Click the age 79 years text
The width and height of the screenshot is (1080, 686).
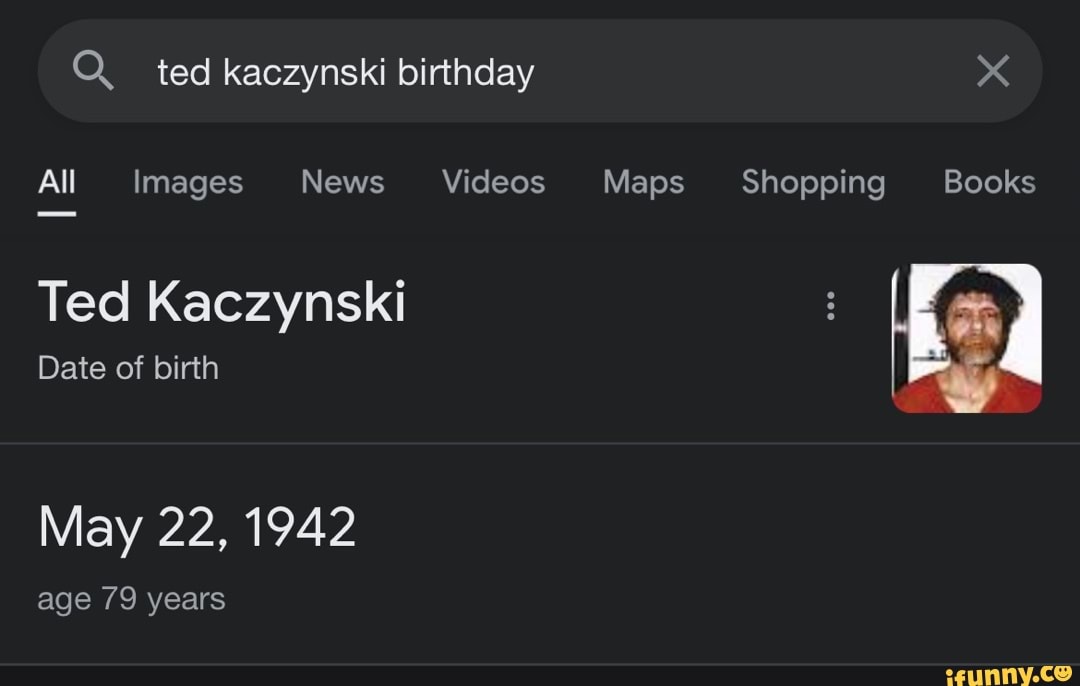tap(130, 598)
